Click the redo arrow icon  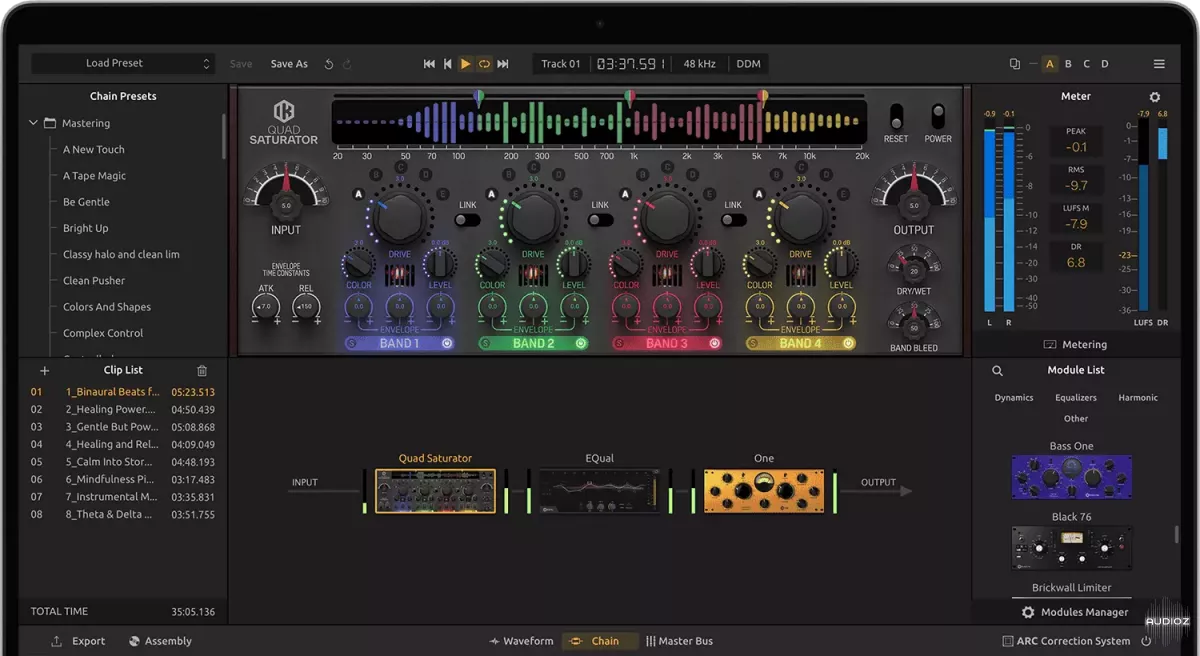(347, 64)
